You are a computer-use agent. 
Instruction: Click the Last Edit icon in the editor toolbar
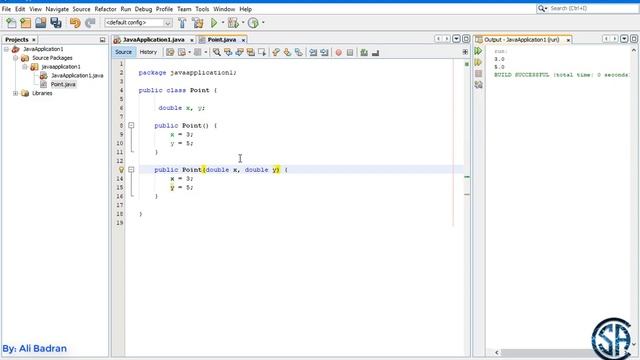click(x=170, y=52)
